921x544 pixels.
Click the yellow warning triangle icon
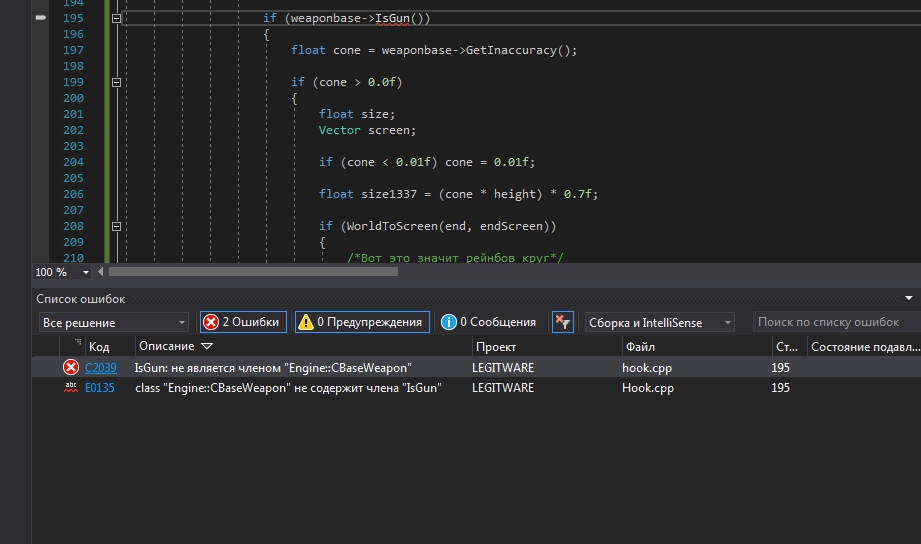point(305,322)
